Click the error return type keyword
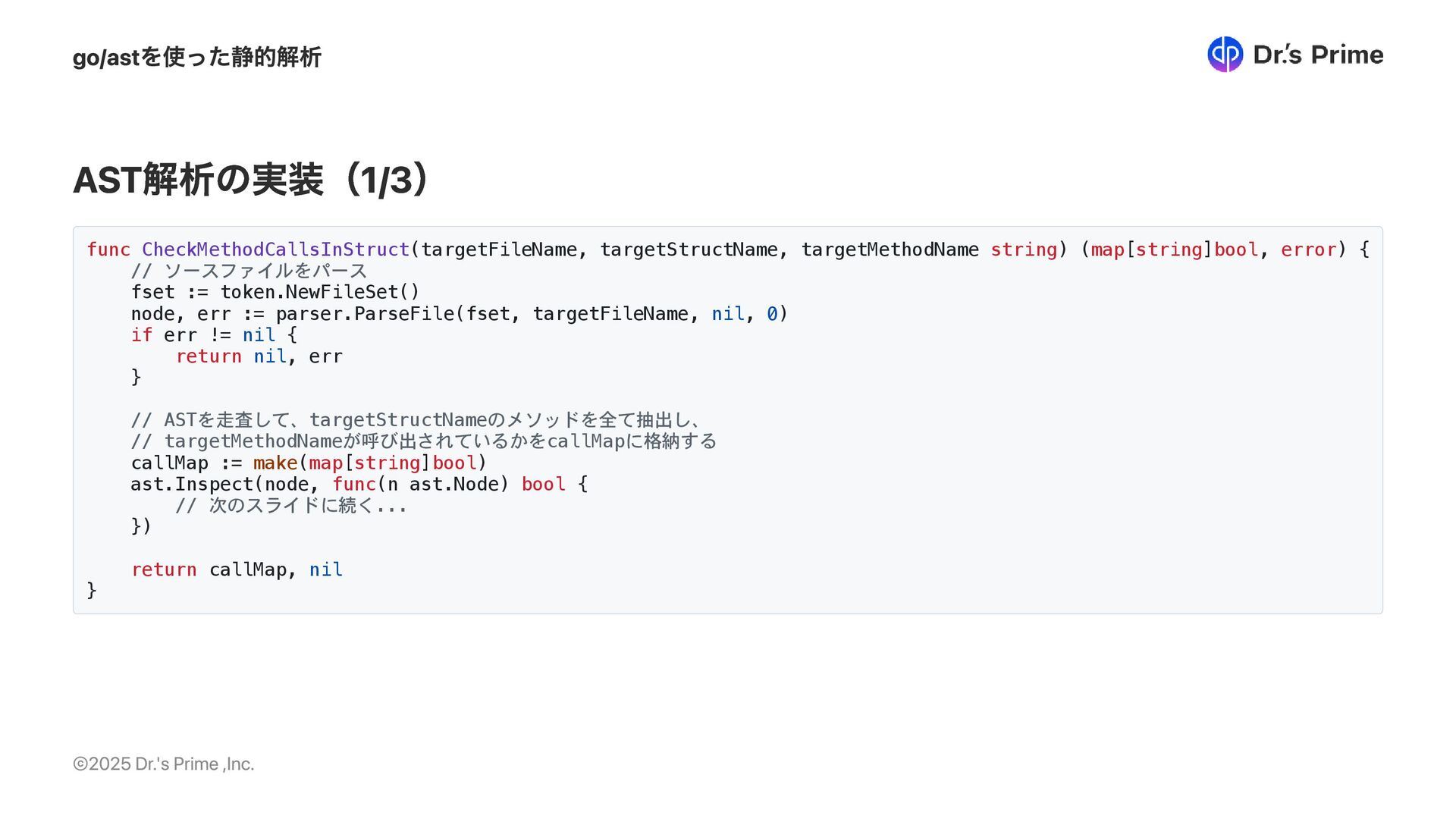This screenshot has height=819, width=1456. tap(1308, 249)
